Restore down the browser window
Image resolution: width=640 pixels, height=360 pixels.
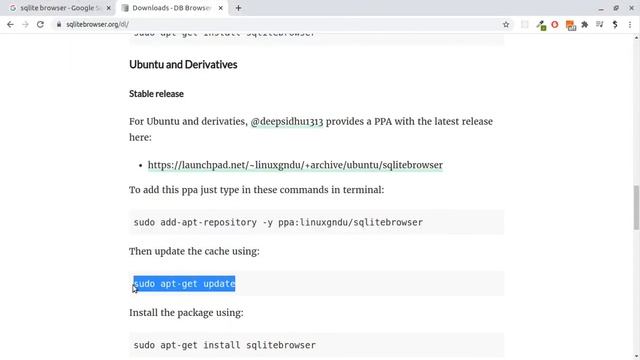pos(616,8)
